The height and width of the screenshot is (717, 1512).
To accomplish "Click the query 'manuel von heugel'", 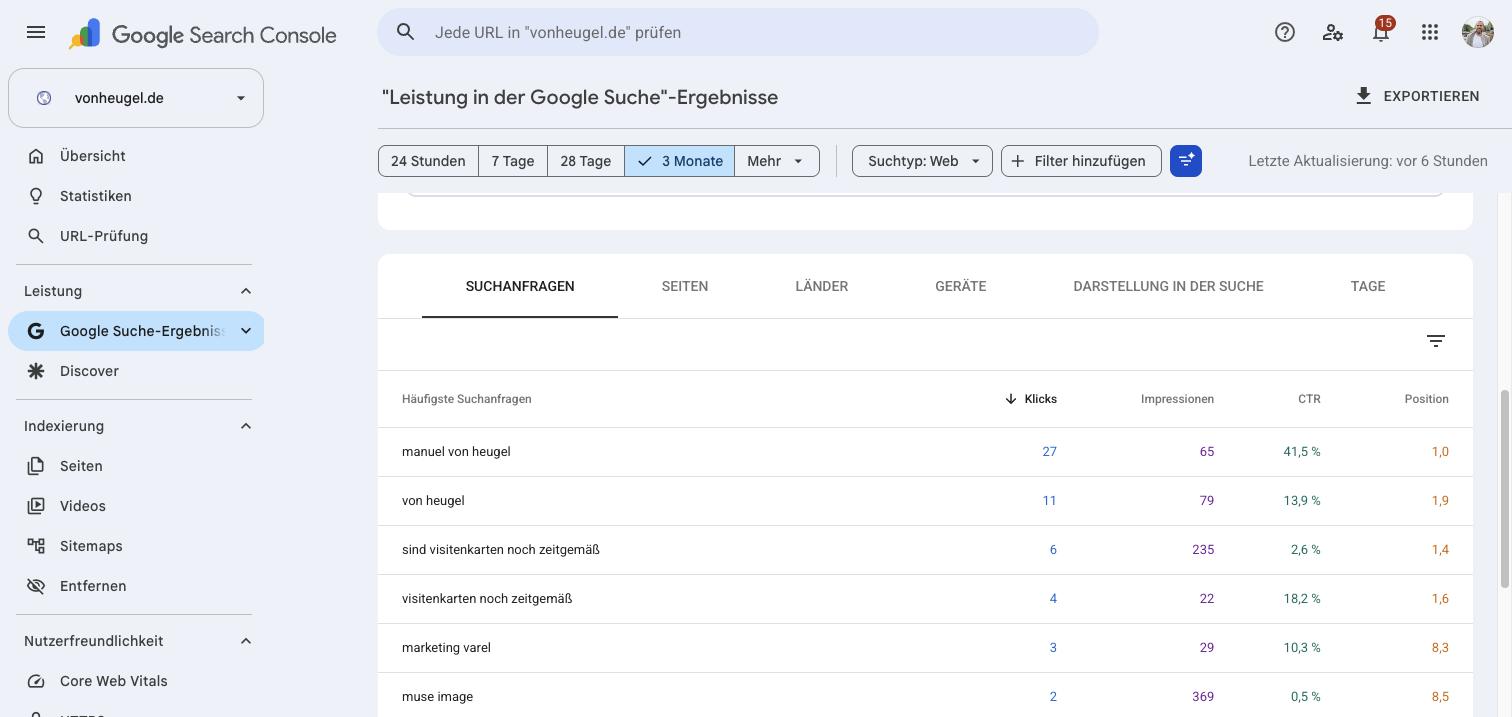I will pos(456,452).
